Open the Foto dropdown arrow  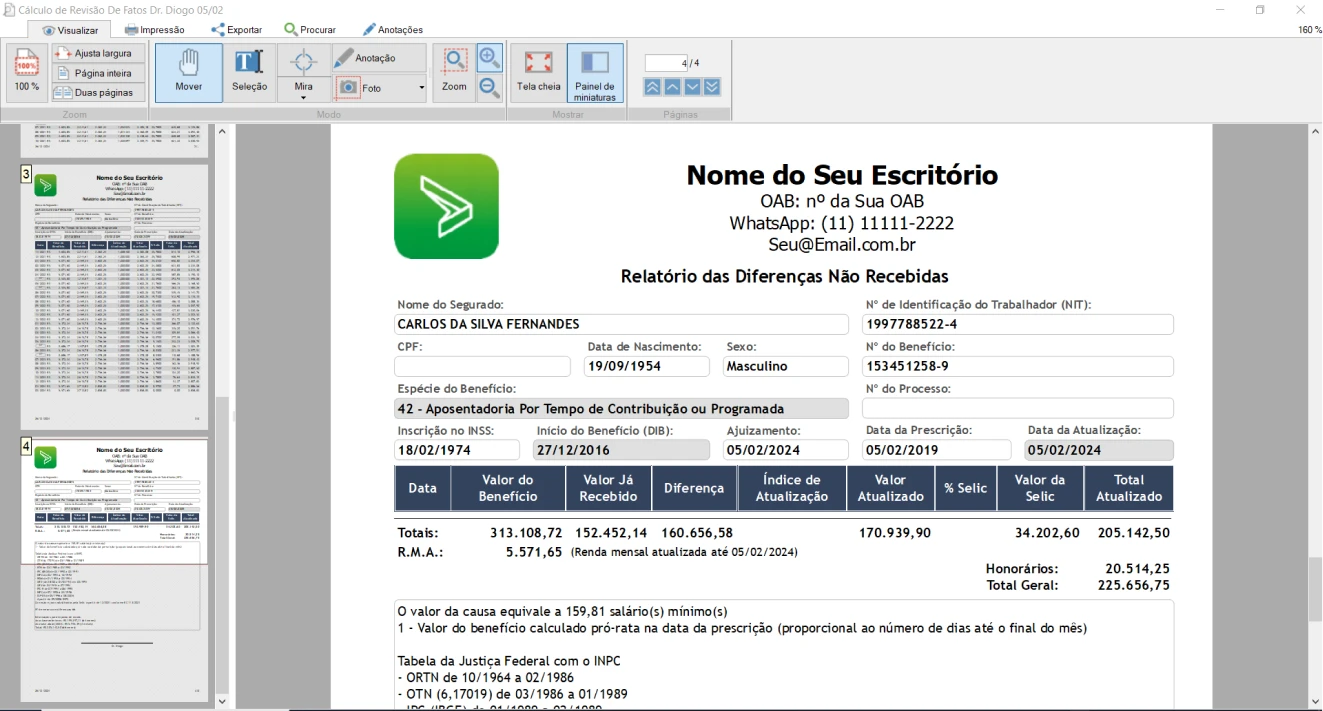[421, 88]
